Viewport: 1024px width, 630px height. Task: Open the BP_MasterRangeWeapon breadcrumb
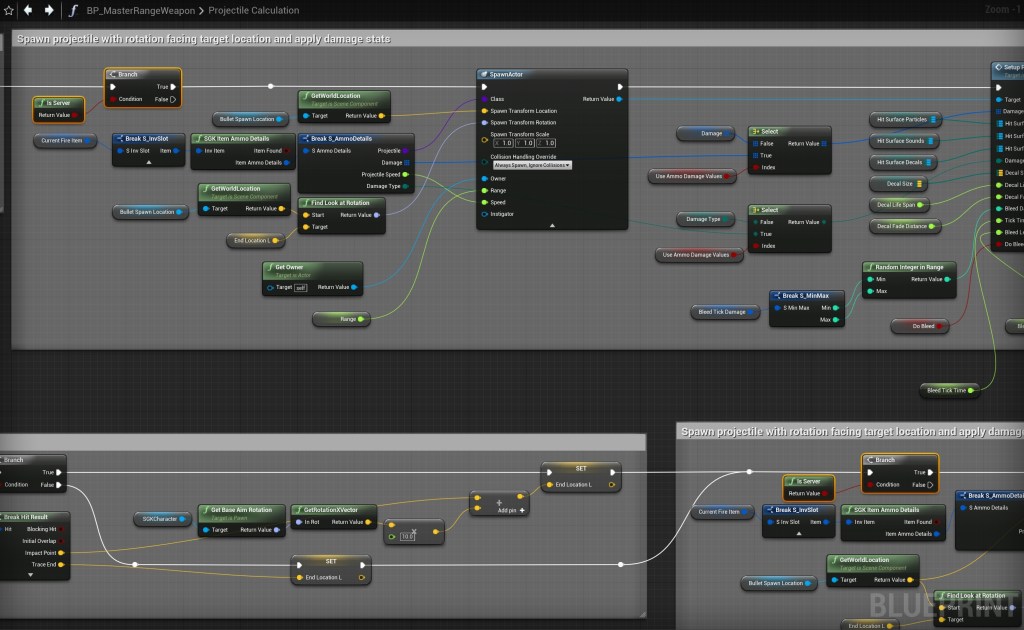(x=142, y=10)
